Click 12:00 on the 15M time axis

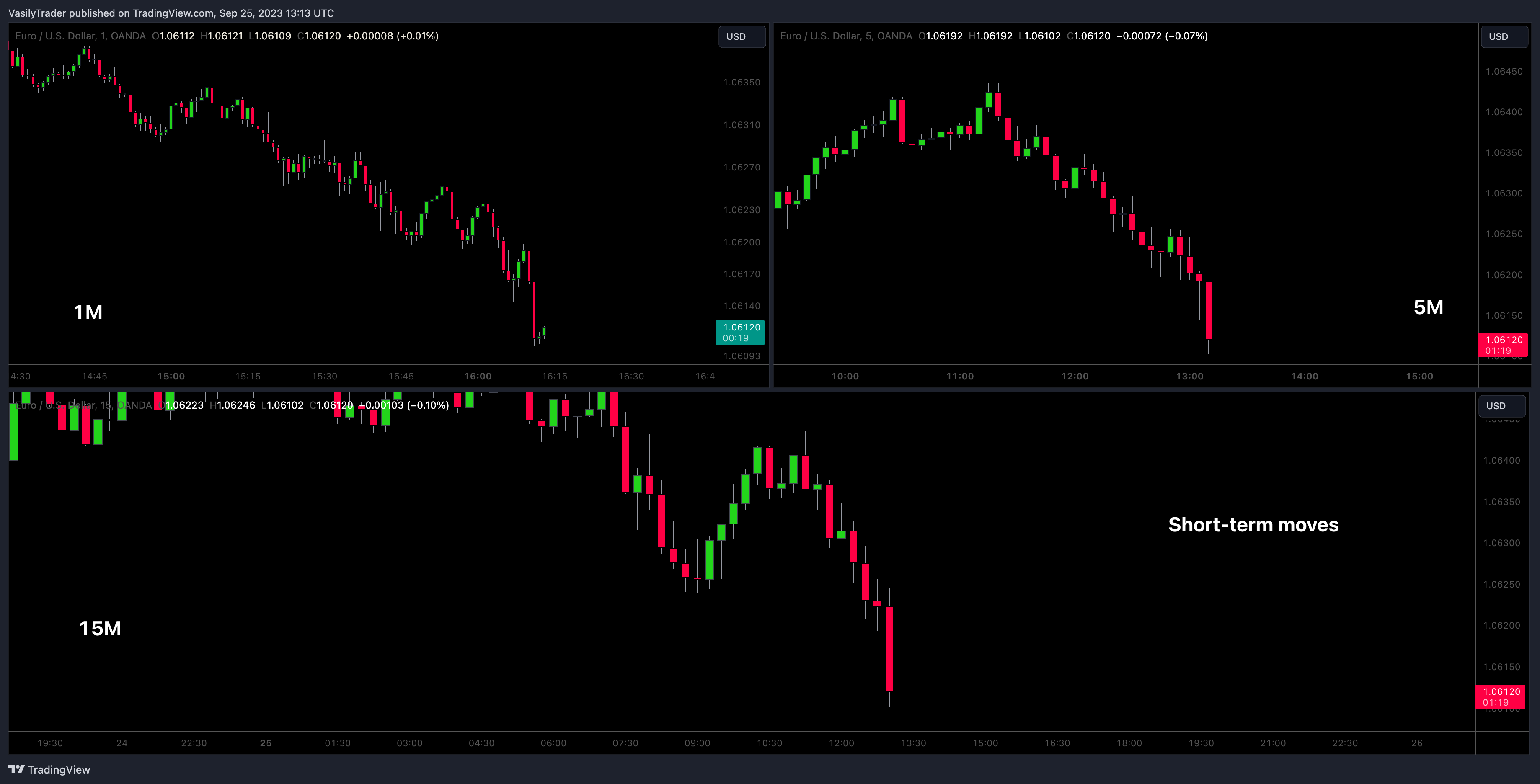click(841, 743)
